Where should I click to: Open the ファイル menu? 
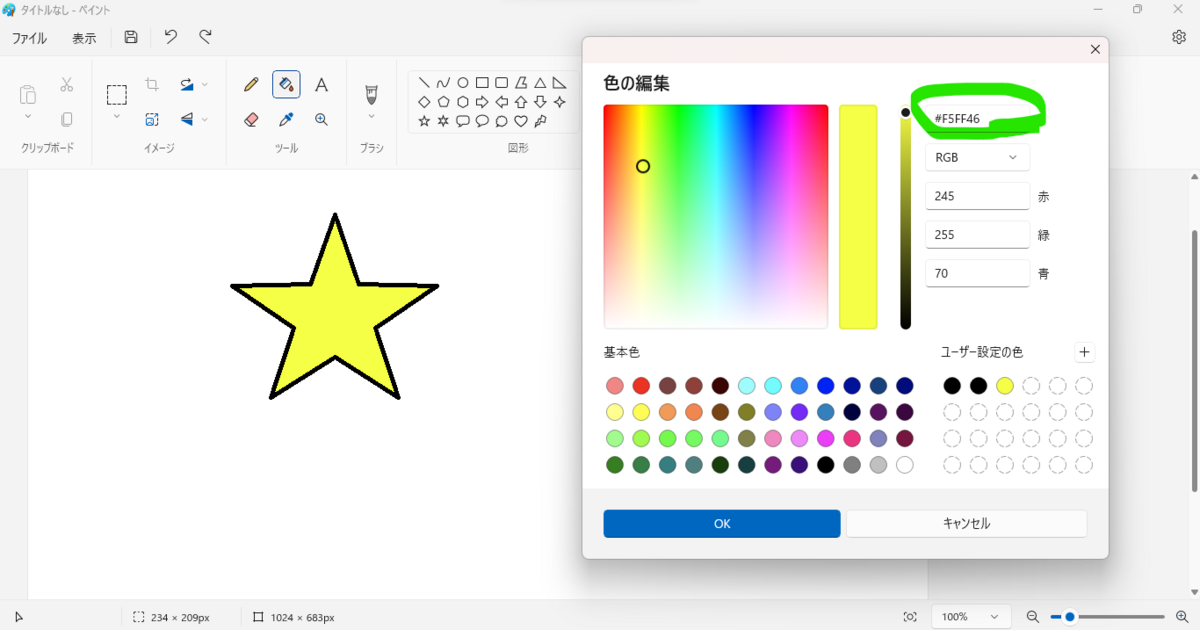click(x=29, y=38)
